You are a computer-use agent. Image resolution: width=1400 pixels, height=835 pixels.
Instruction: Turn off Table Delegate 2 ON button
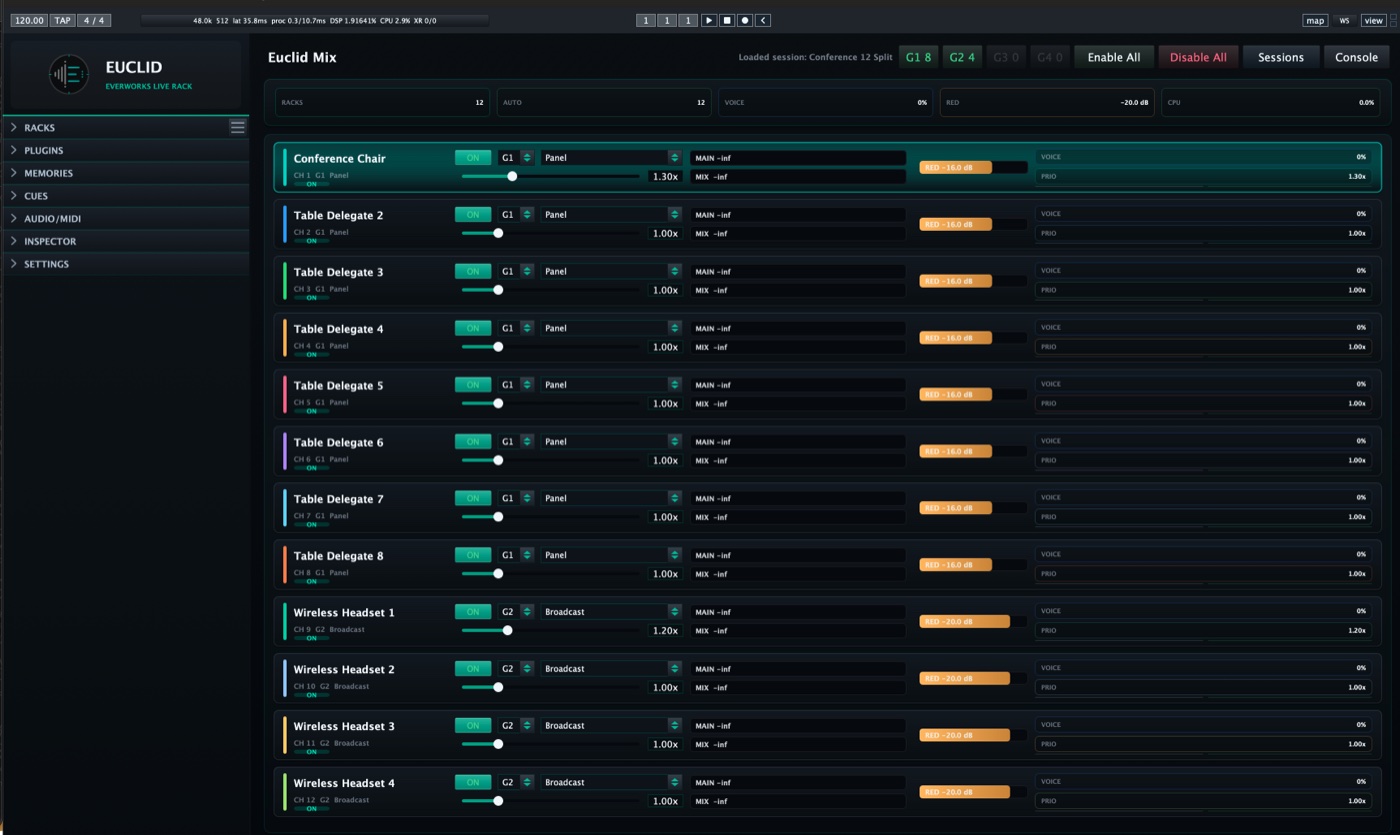pos(473,214)
